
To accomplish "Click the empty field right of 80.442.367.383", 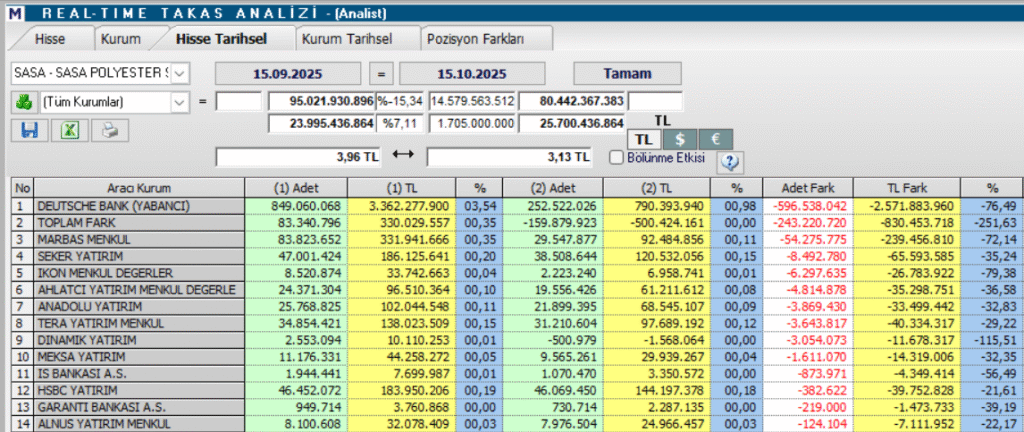I will [655, 102].
